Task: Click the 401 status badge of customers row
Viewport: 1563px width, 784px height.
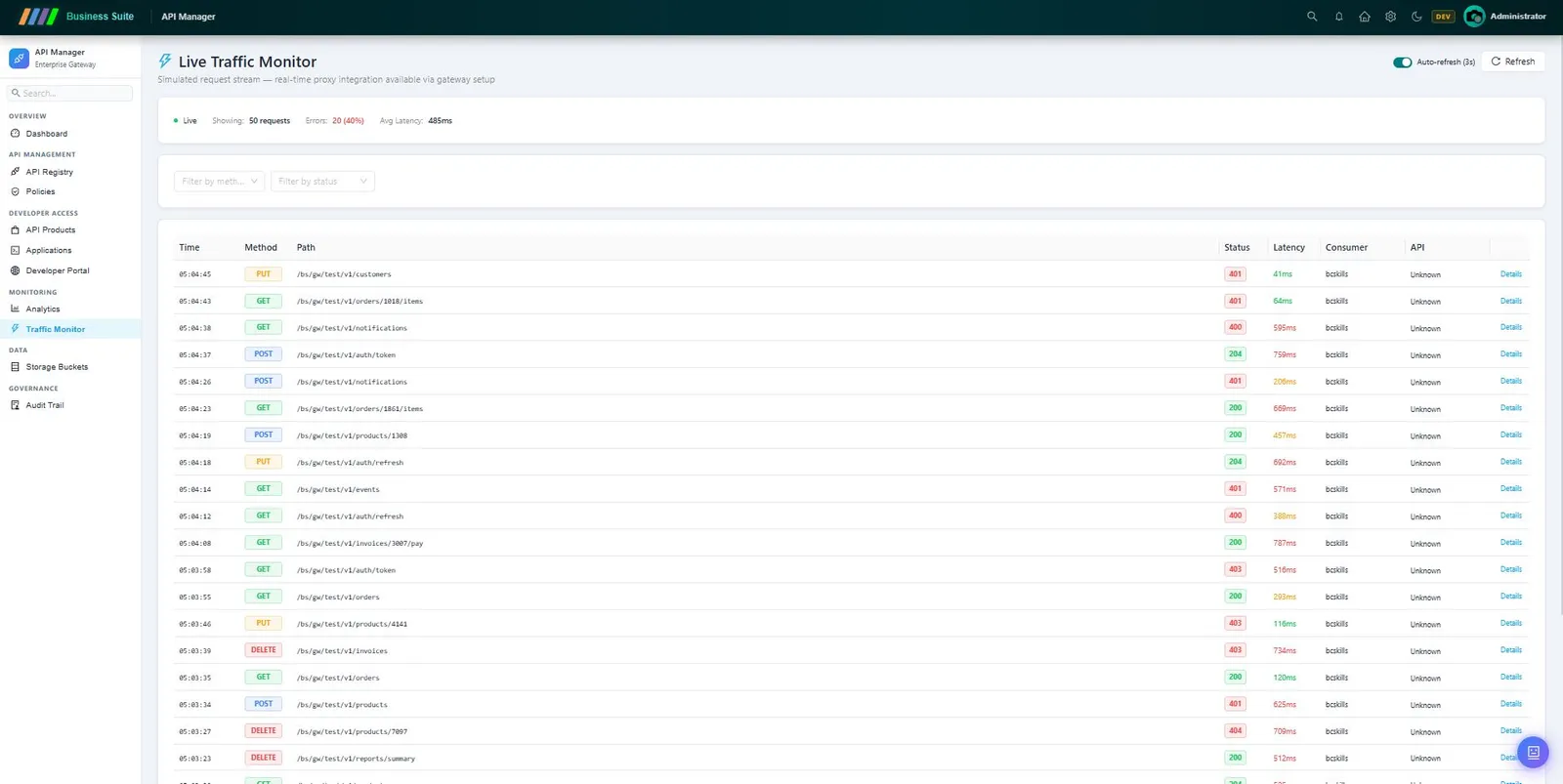Action: [1235, 274]
